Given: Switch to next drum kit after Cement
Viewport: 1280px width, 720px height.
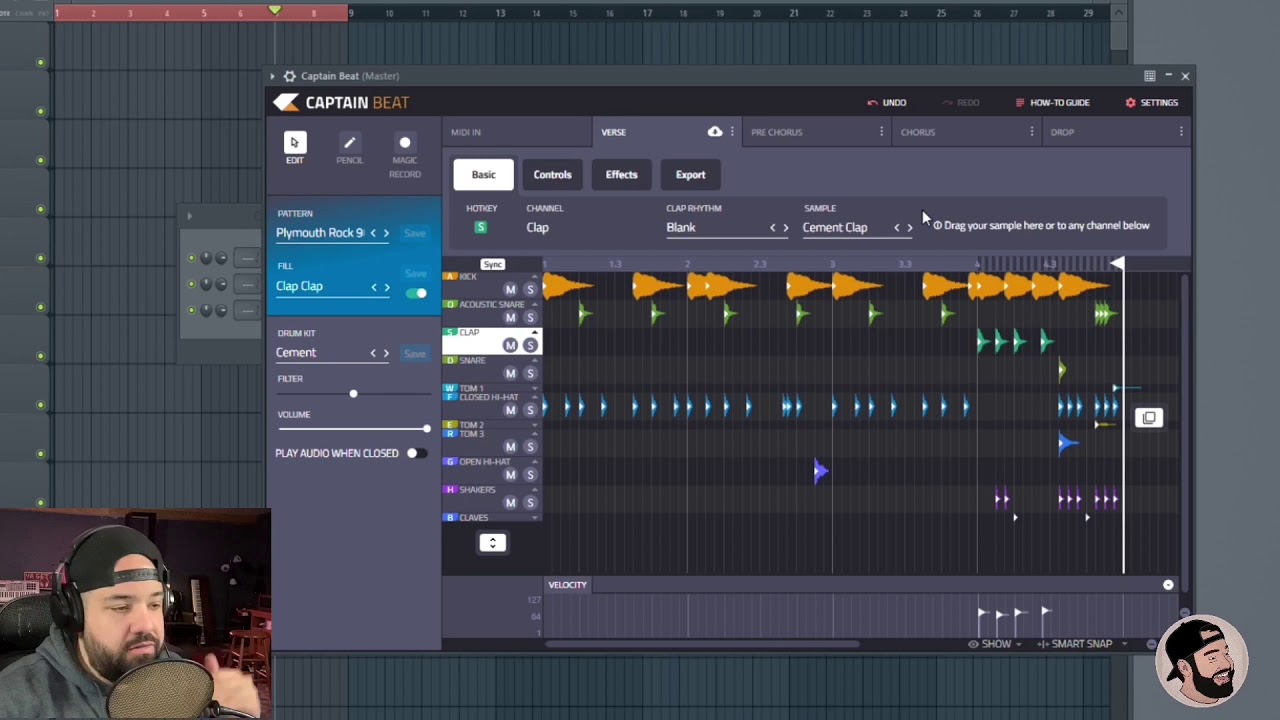Looking at the screenshot, I should point(386,353).
